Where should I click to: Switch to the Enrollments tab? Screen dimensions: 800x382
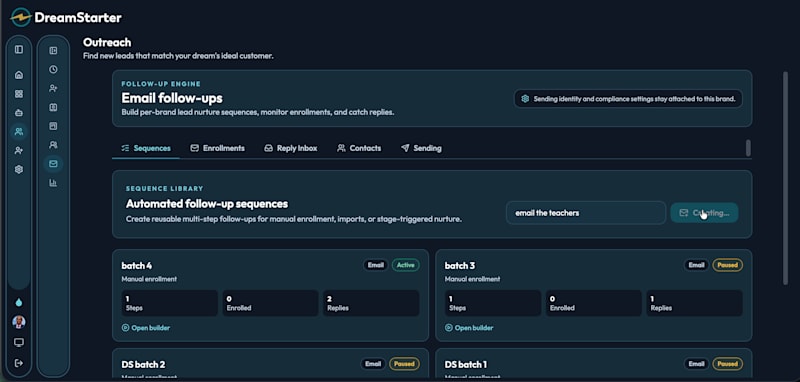[x=217, y=148]
